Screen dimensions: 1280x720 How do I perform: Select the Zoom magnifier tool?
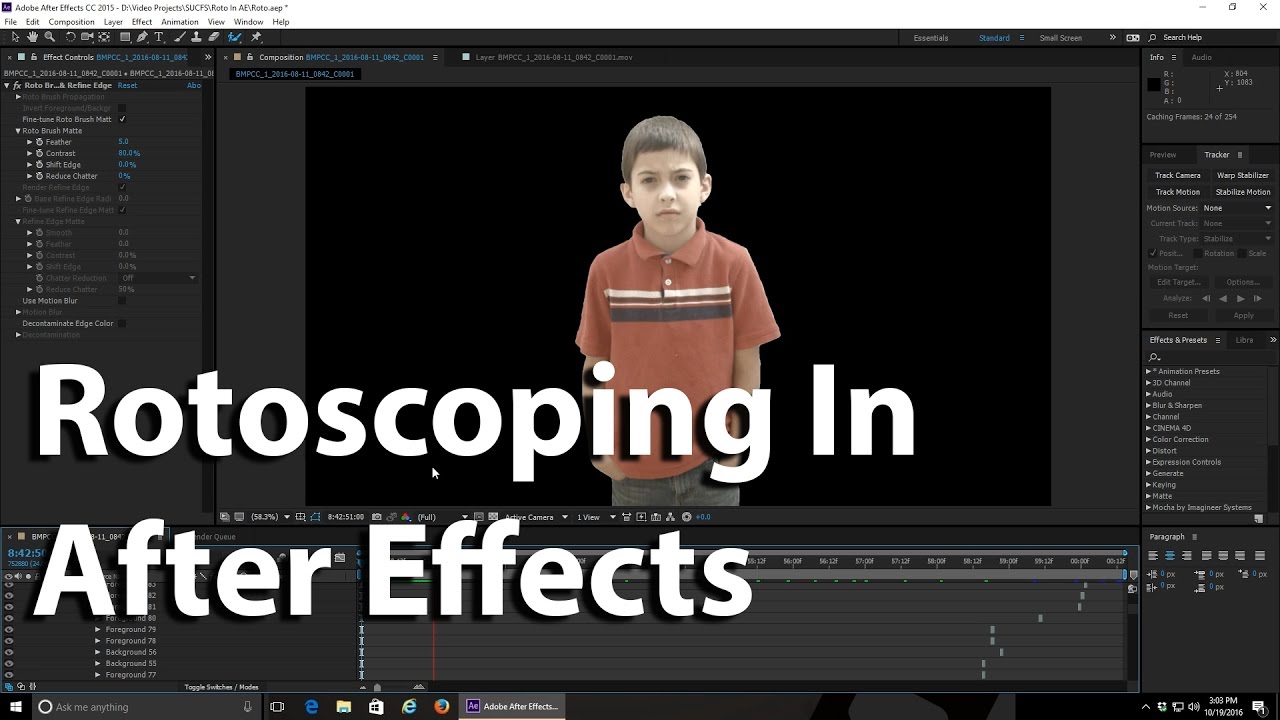pos(49,37)
